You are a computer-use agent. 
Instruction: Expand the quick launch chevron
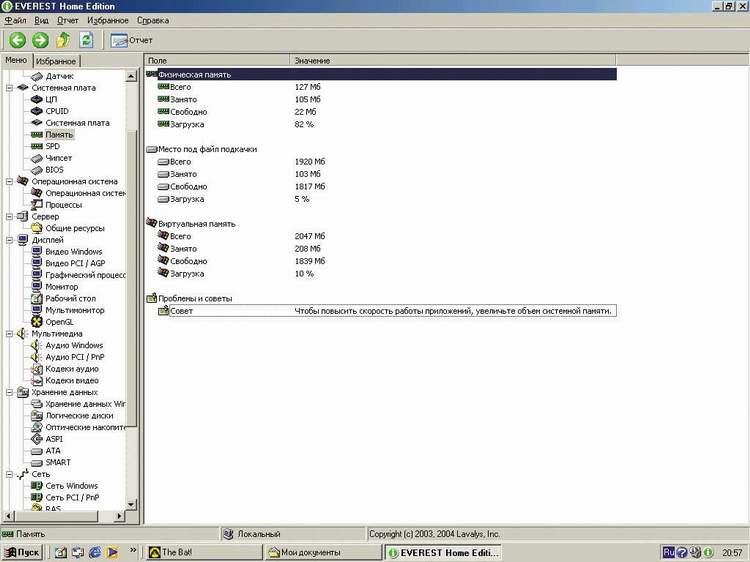coord(132,551)
